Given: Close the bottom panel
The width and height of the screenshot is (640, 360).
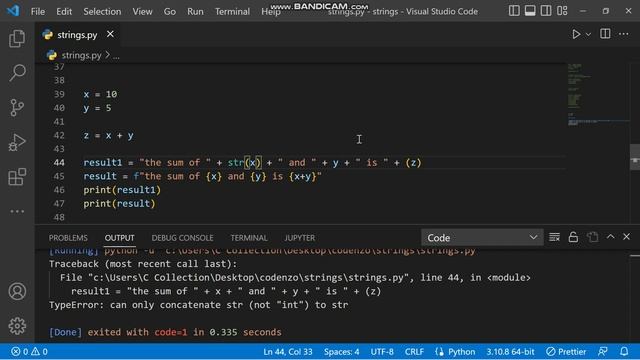Looking at the screenshot, I should [x=627, y=237].
